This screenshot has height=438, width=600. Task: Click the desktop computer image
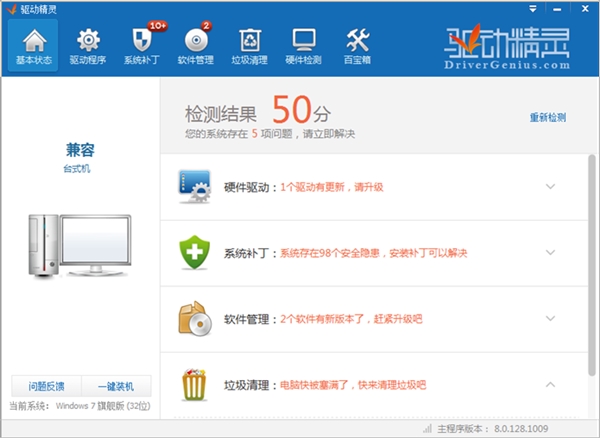point(80,245)
